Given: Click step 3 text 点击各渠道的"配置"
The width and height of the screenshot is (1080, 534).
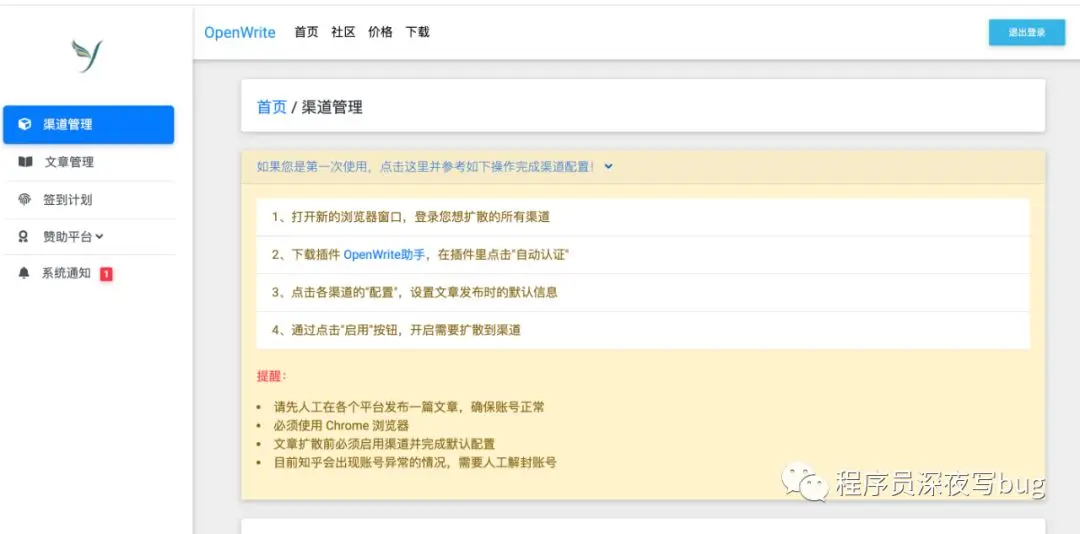Looking at the screenshot, I should coord(415,292).
